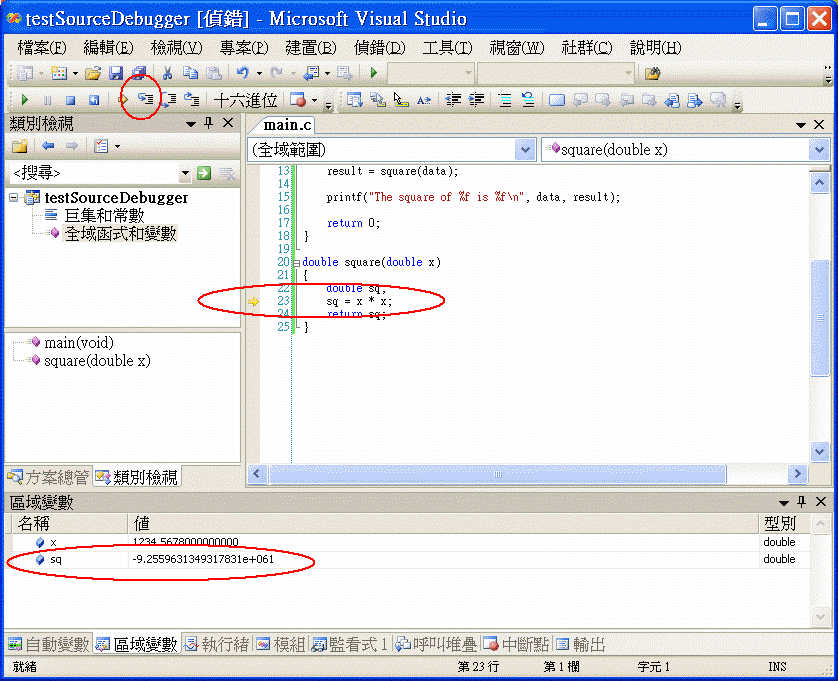Open the square(double x) members dropdown

pyautogui.click(x=819, y=150)
